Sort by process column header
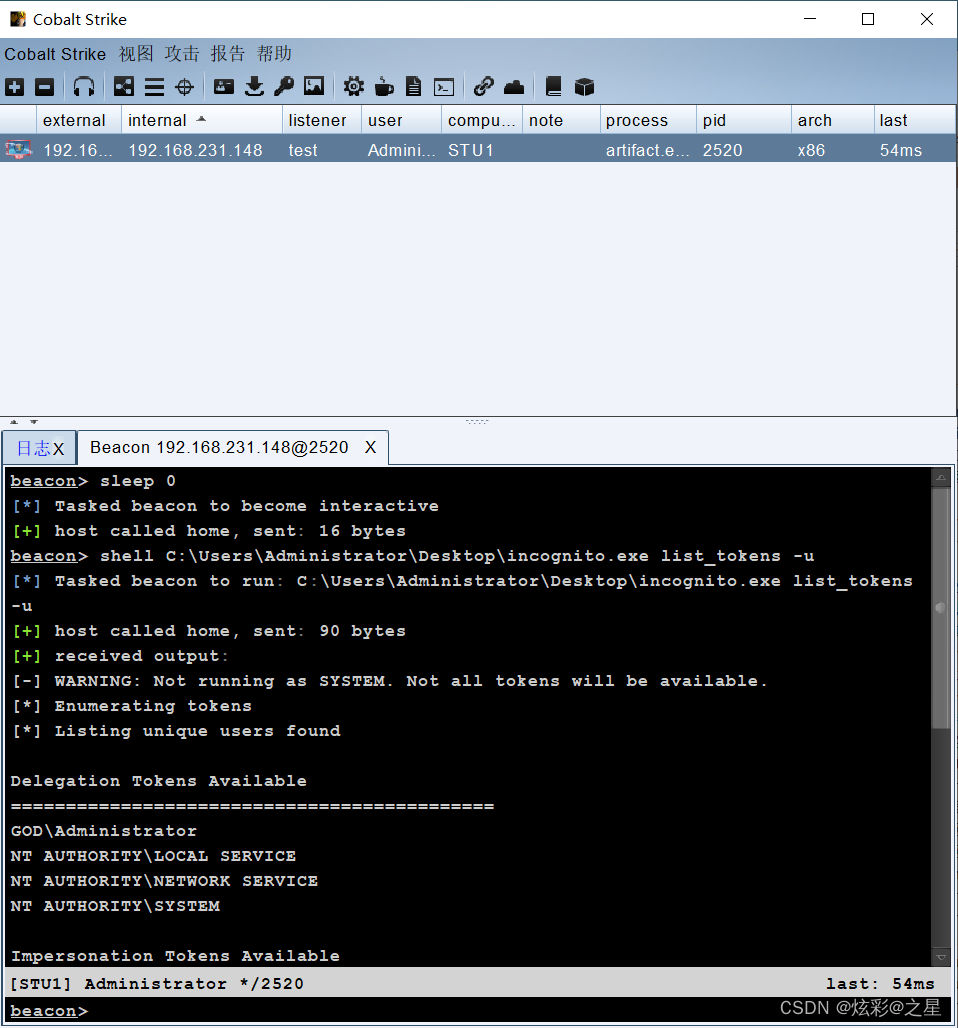958x1028 pixels. point(648,121)
